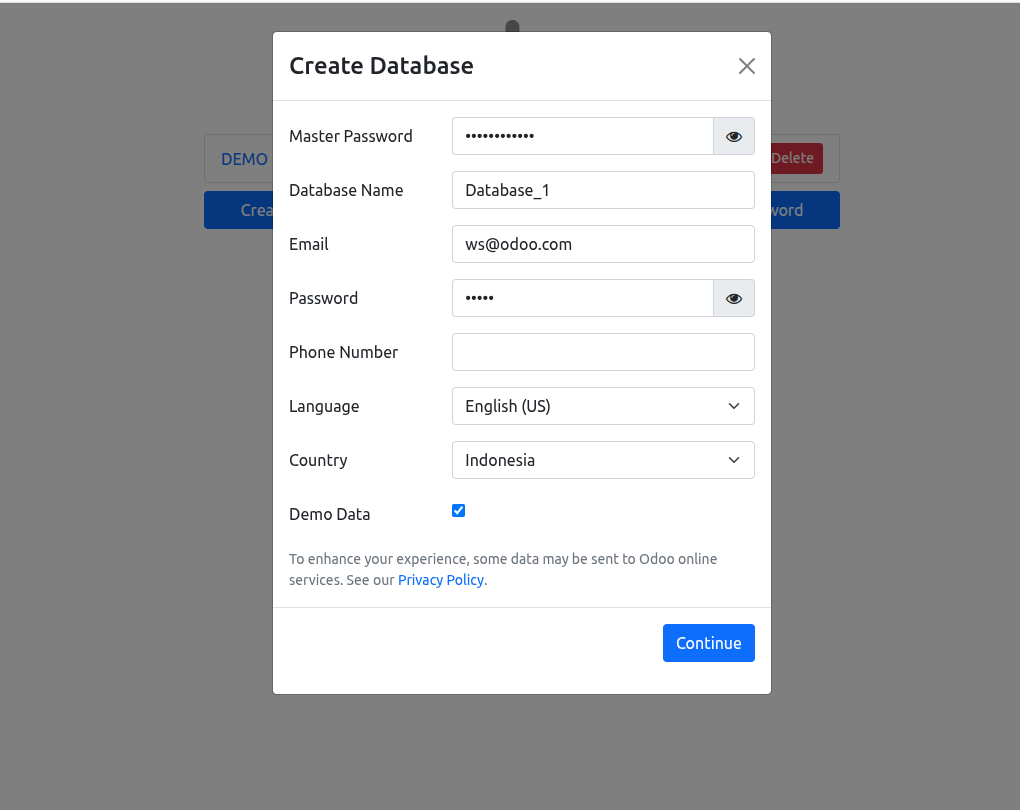This screenshot has width=1020, height=810.
Task: Click into the Master Password field
Action: pos(582,136)
